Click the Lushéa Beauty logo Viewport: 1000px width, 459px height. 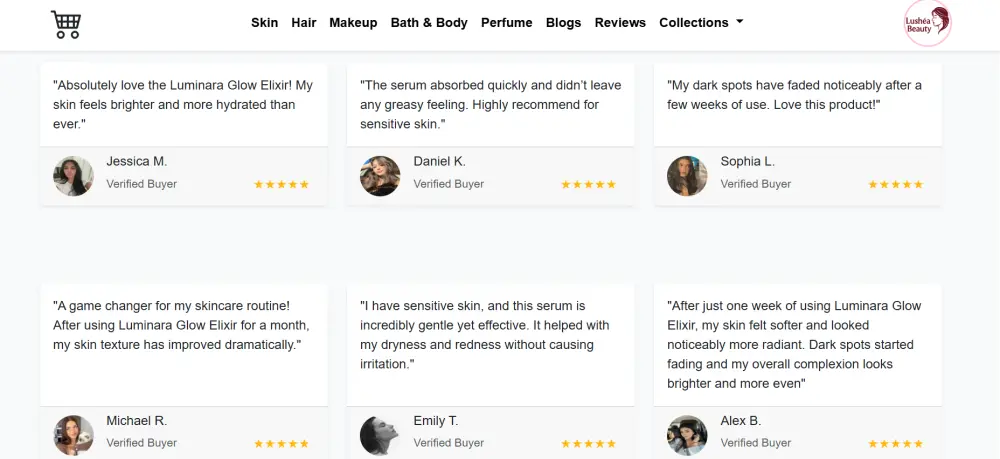pyautogui.click(x=927, y=24)
